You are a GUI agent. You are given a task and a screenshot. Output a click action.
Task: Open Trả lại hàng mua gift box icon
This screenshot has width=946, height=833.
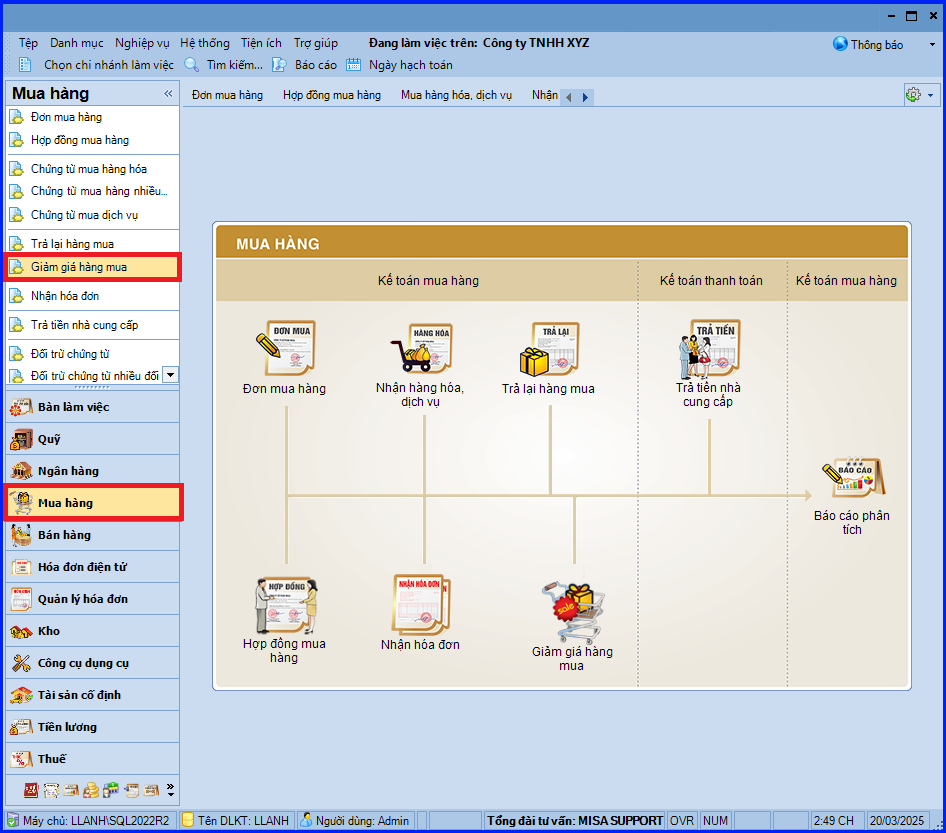[x=549, y=349]
